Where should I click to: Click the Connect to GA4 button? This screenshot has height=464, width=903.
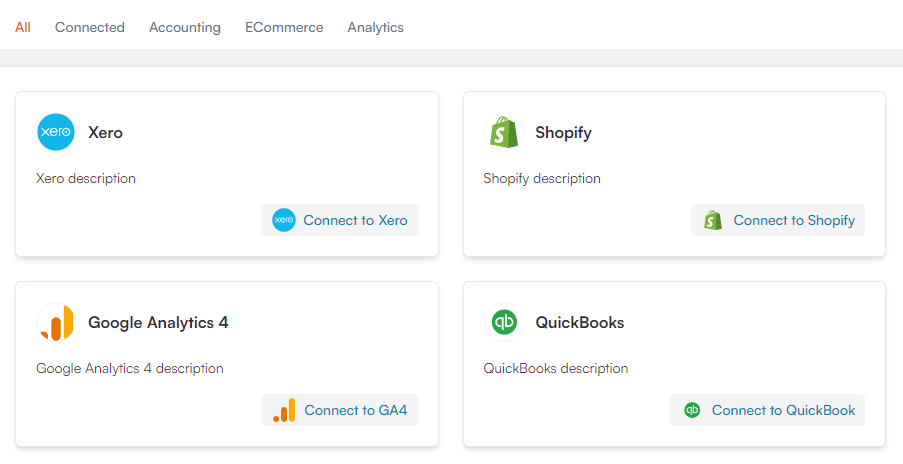[340, 410]
